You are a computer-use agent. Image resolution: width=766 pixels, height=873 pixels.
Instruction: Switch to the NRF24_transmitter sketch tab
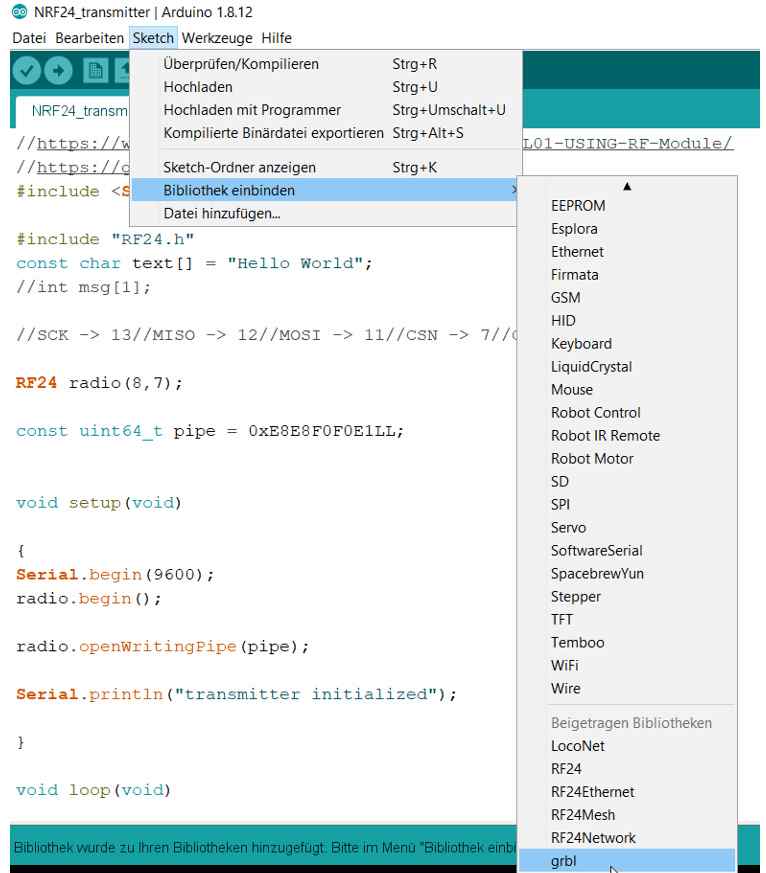(x=80, y=110)
